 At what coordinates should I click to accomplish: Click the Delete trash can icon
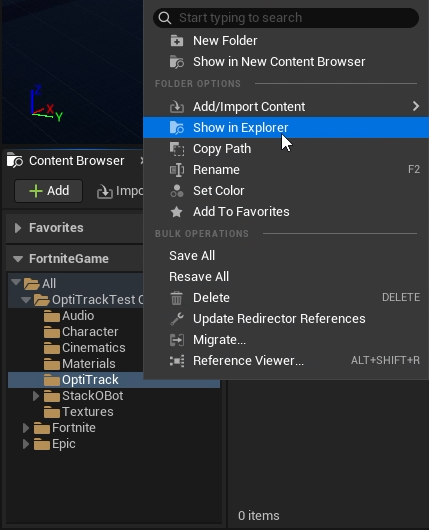point(176,298)
